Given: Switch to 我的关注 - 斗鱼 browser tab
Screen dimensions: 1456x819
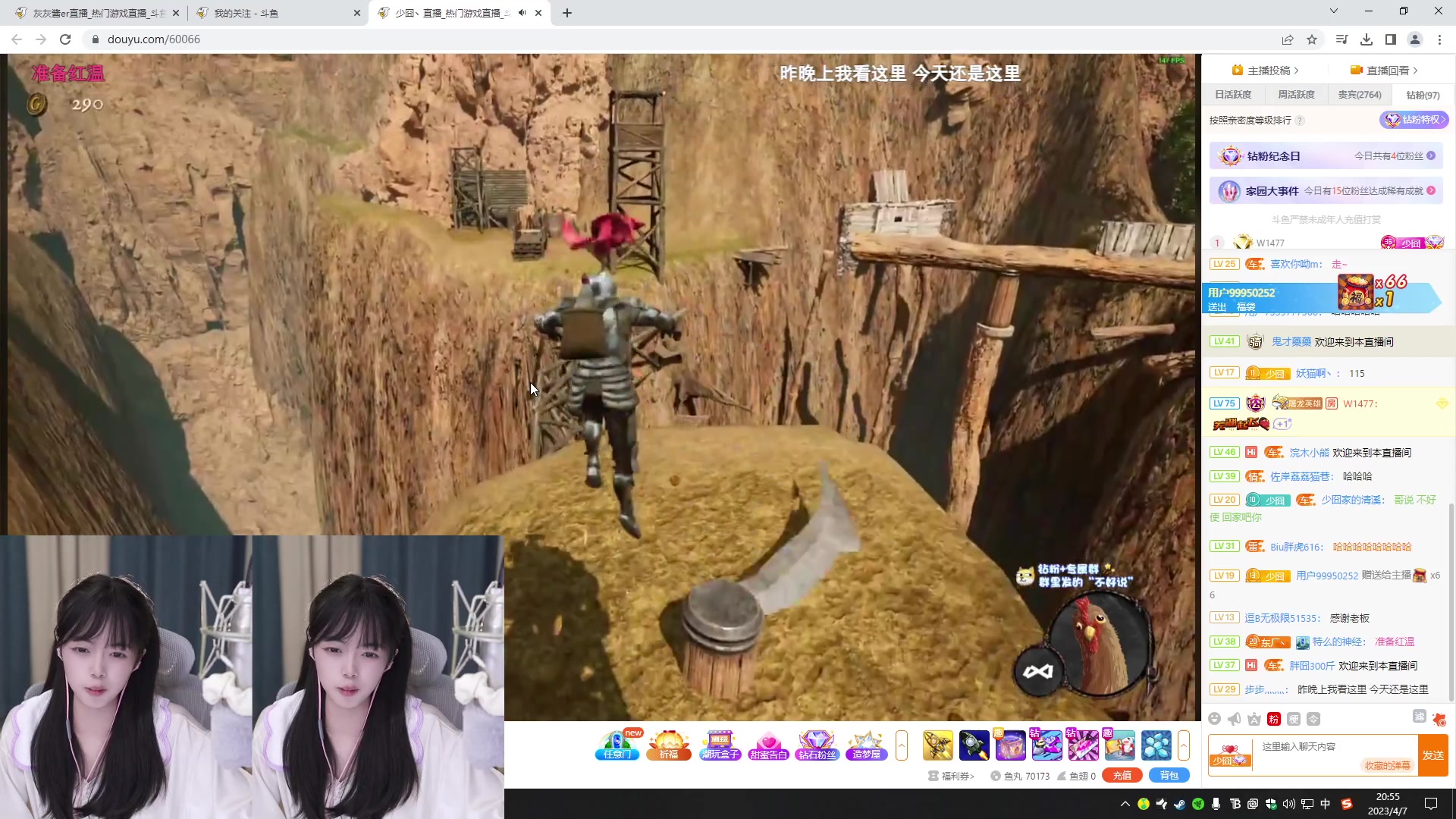Looking at the screenshot, I should [x=278, y=13].
